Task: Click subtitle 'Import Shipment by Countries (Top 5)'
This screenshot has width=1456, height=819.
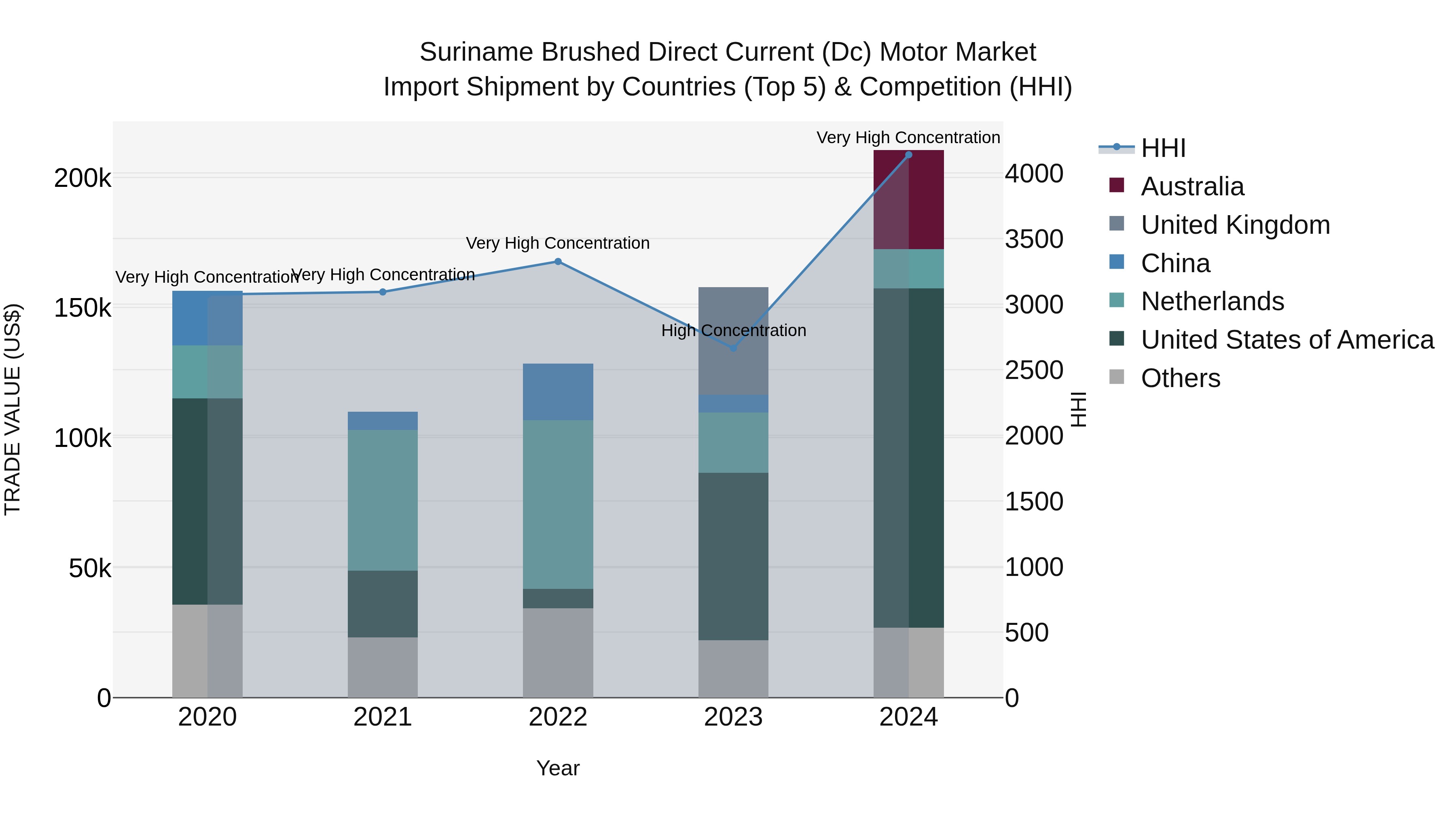Action: (x=605, y=87)
